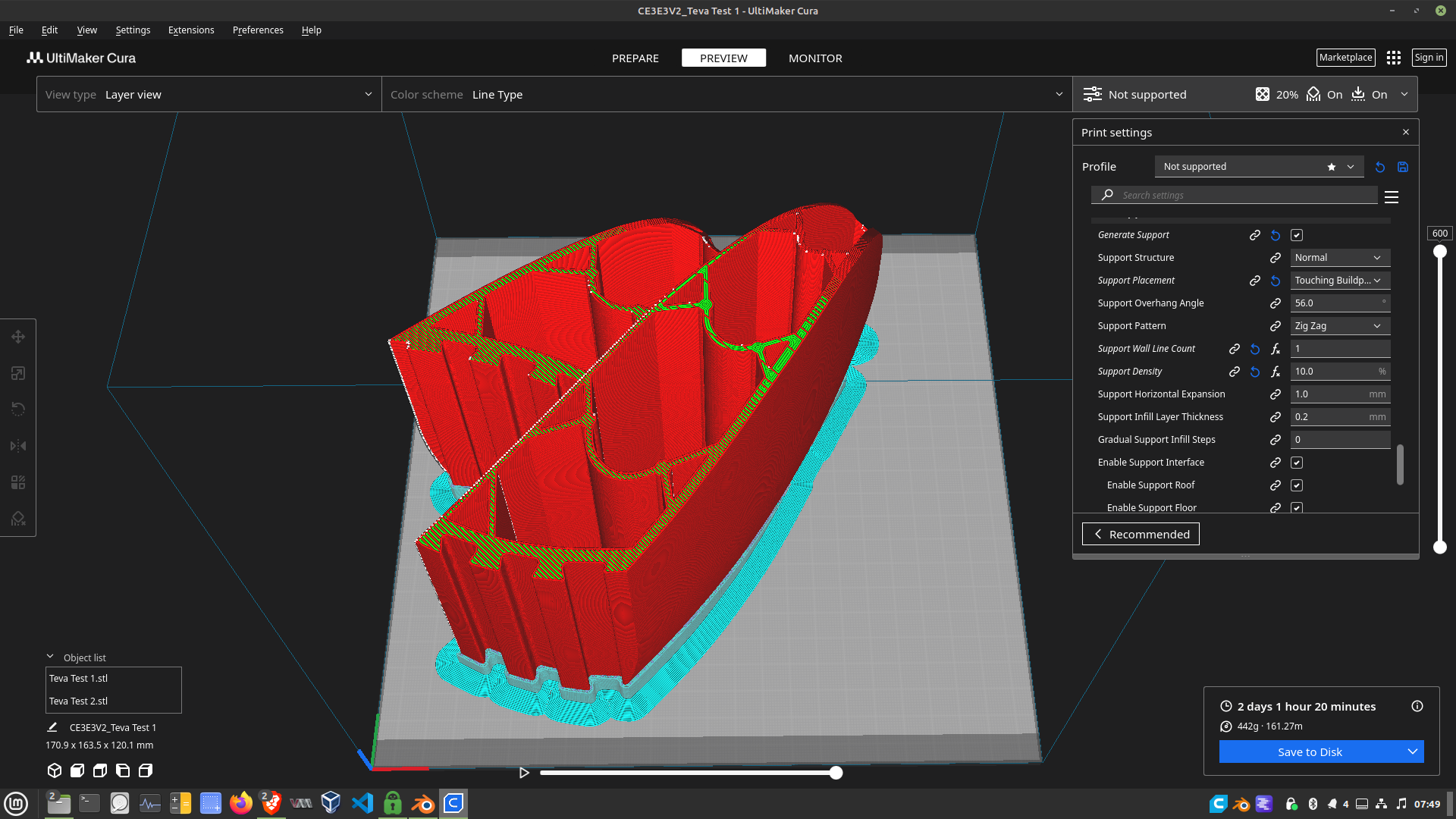Viewport: 1456px width, 819px height.
Task: Switch to the PREPARE stage tab
Action: tap(635, 58)
